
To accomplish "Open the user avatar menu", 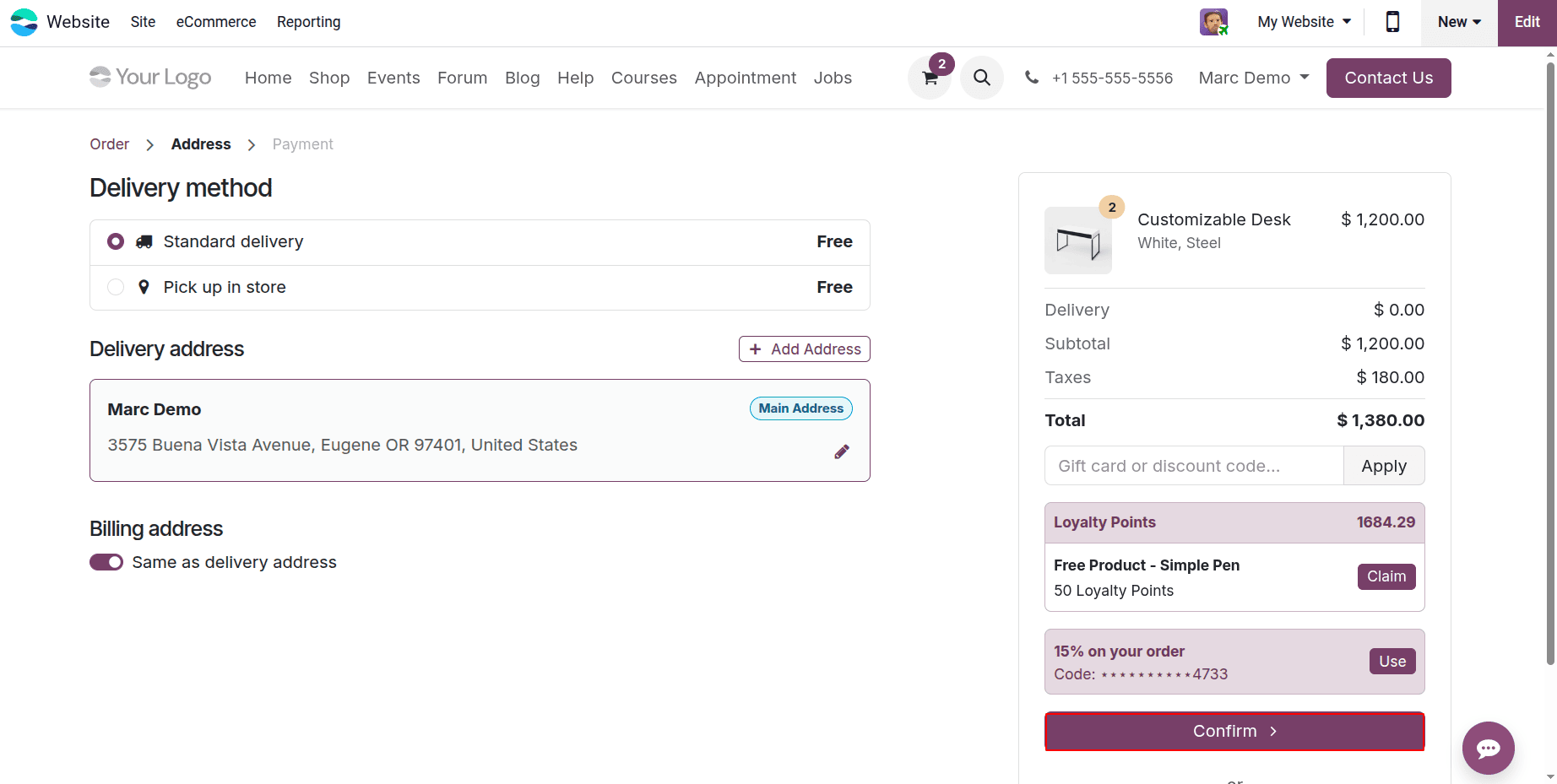I will 1213,22.
